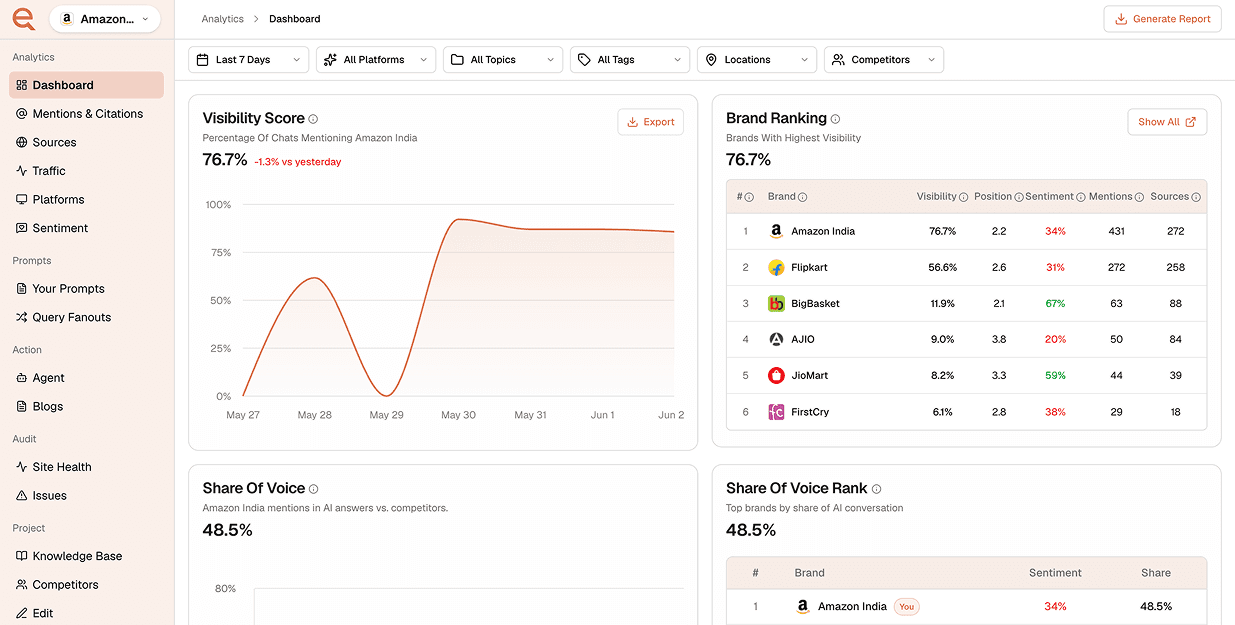Click the Jun 1 chart axis label

pos(602,415)
